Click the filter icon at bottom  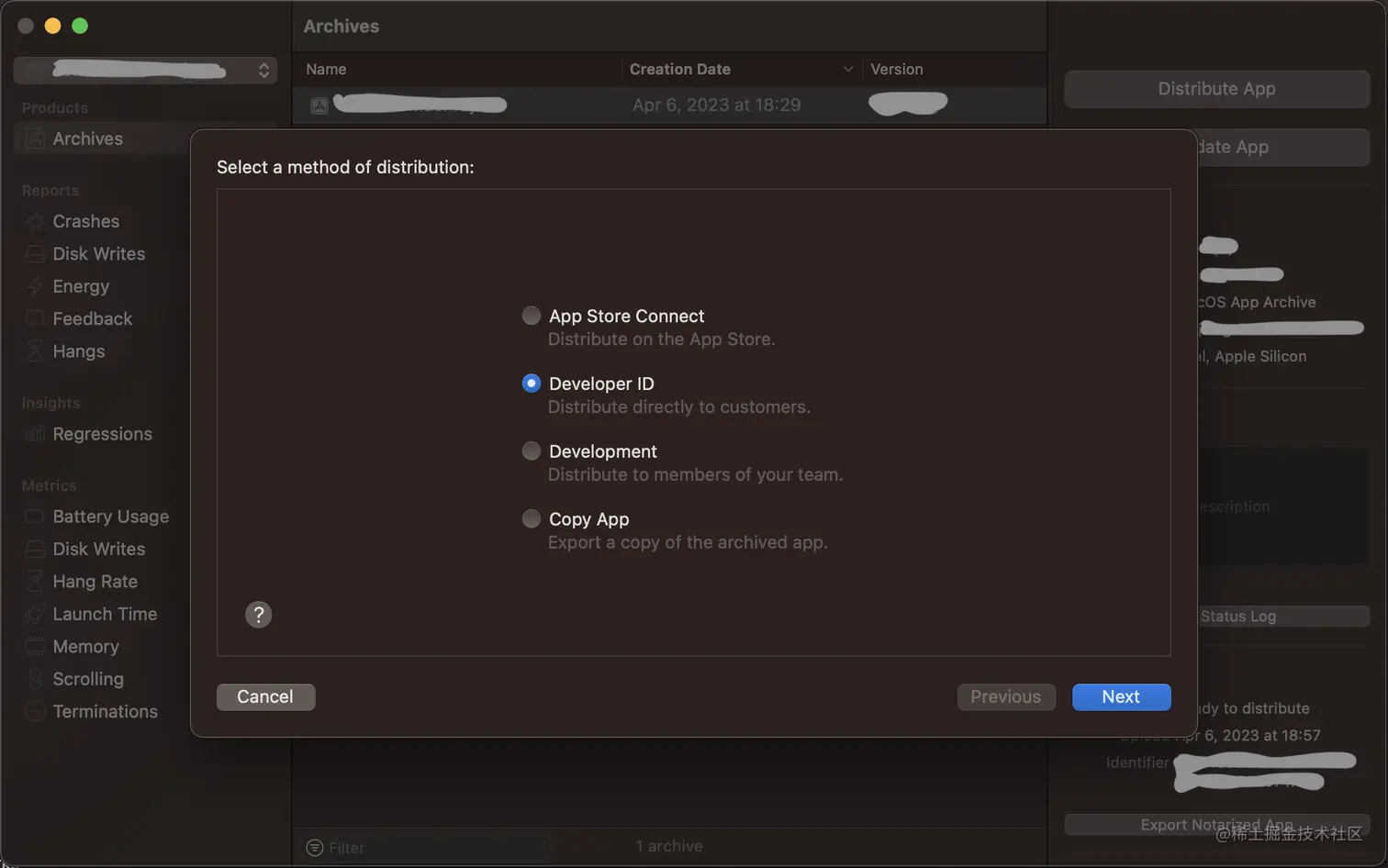[315, 847]
